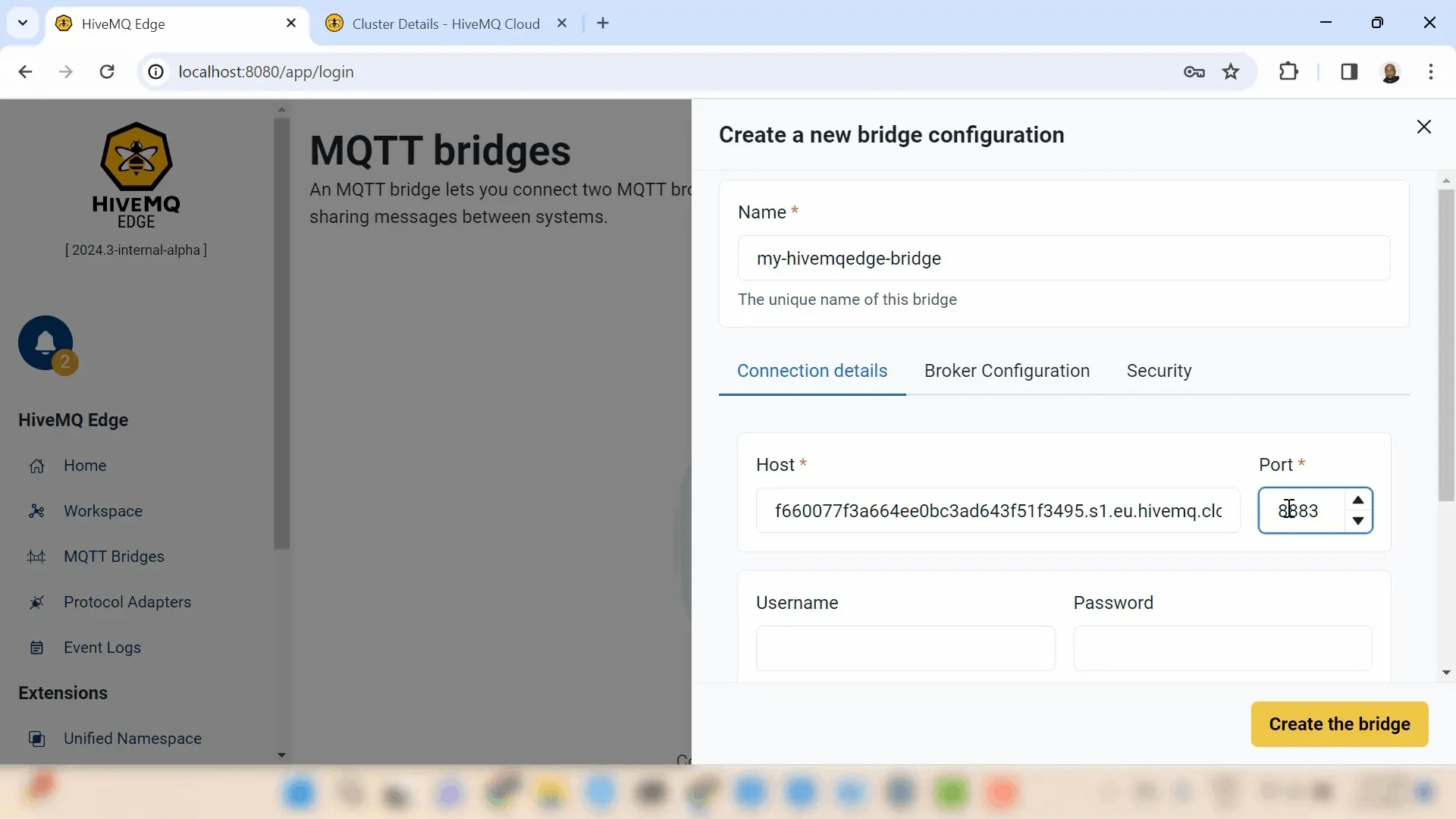This screenshot has width=1456, height=819.
Task: Open the Security tab
Action: 1159,371
